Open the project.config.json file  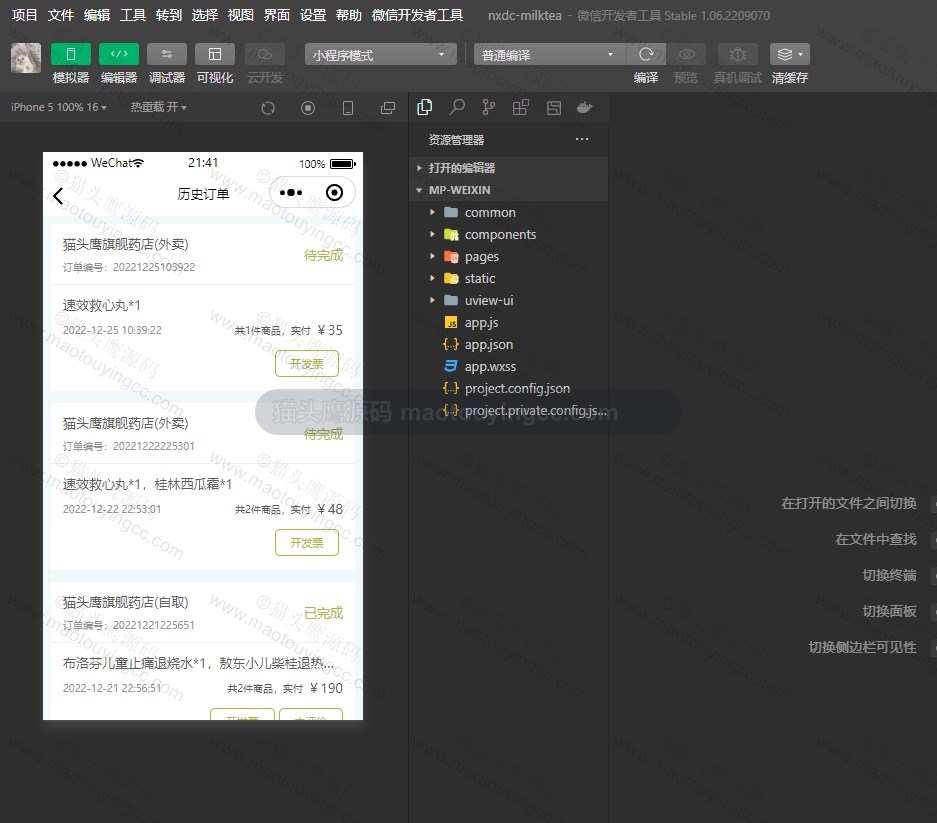click(509, 388)
